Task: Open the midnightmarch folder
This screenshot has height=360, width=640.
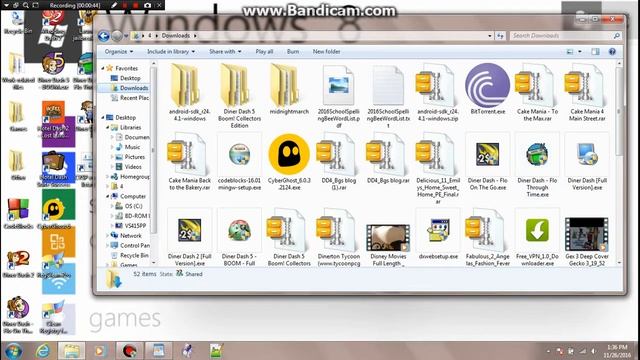Action: point(289,89)
